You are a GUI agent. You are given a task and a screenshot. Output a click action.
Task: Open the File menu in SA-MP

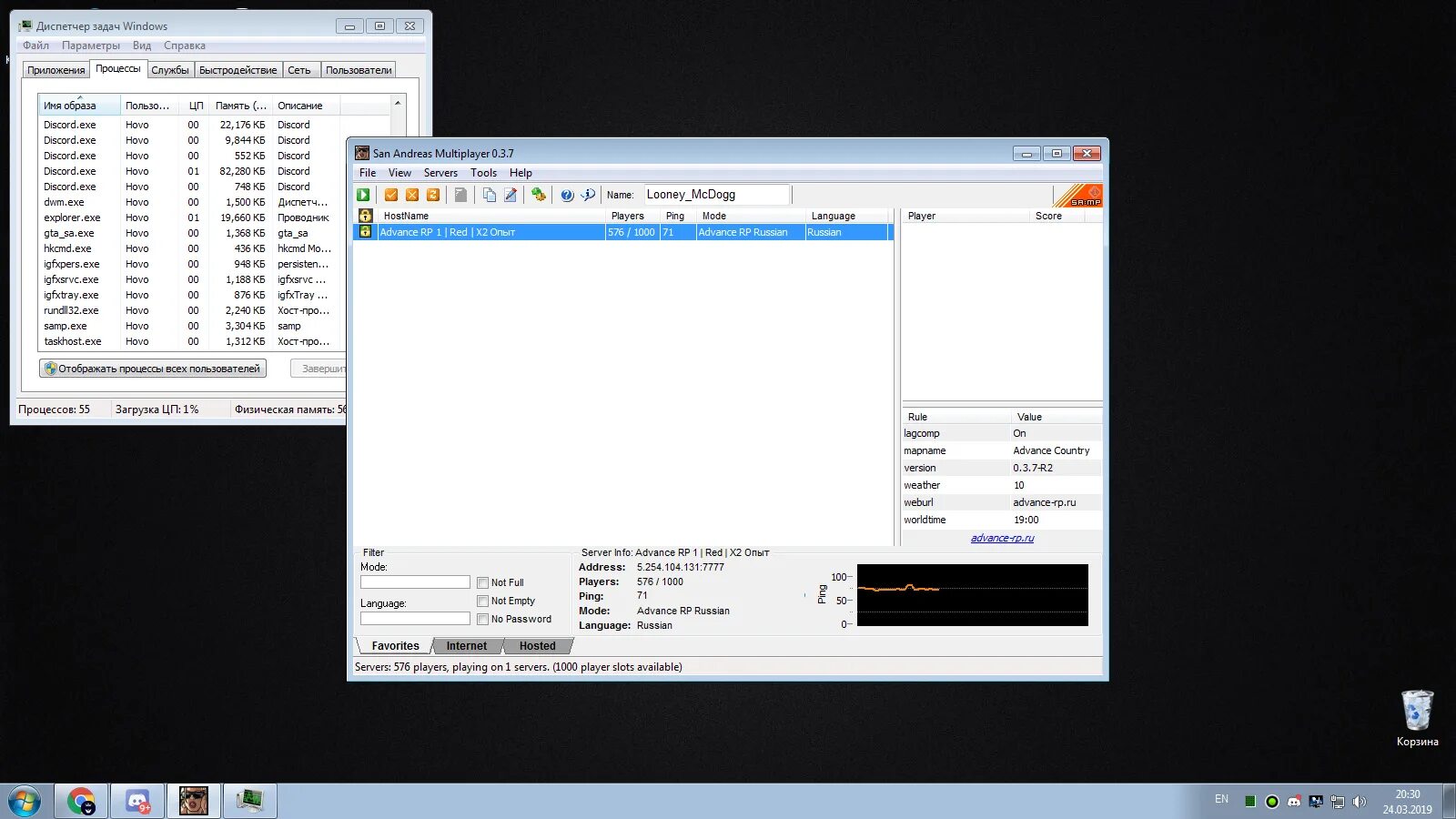[368, 173]
